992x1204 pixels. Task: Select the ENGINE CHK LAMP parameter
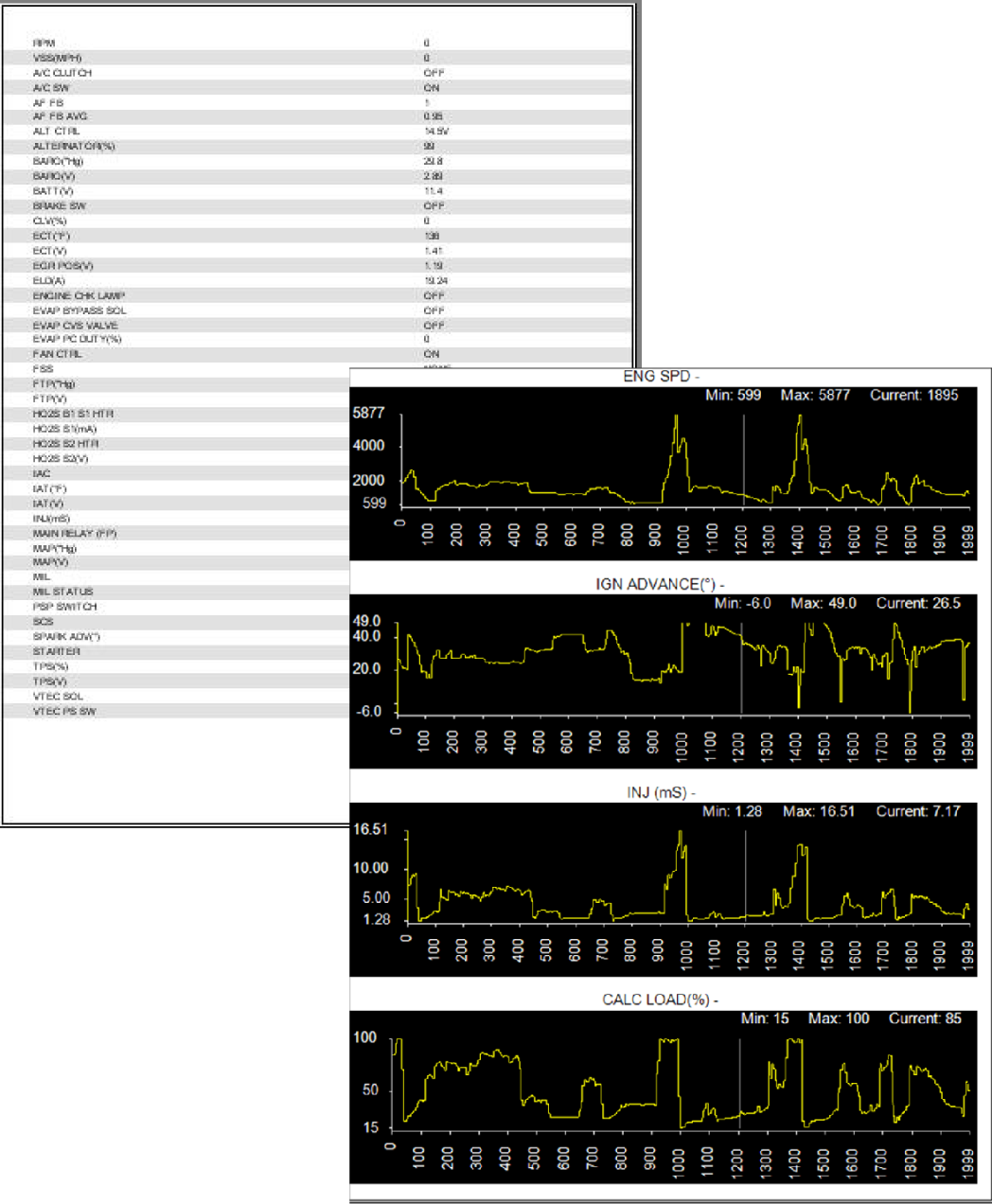[x=79, y=295]
